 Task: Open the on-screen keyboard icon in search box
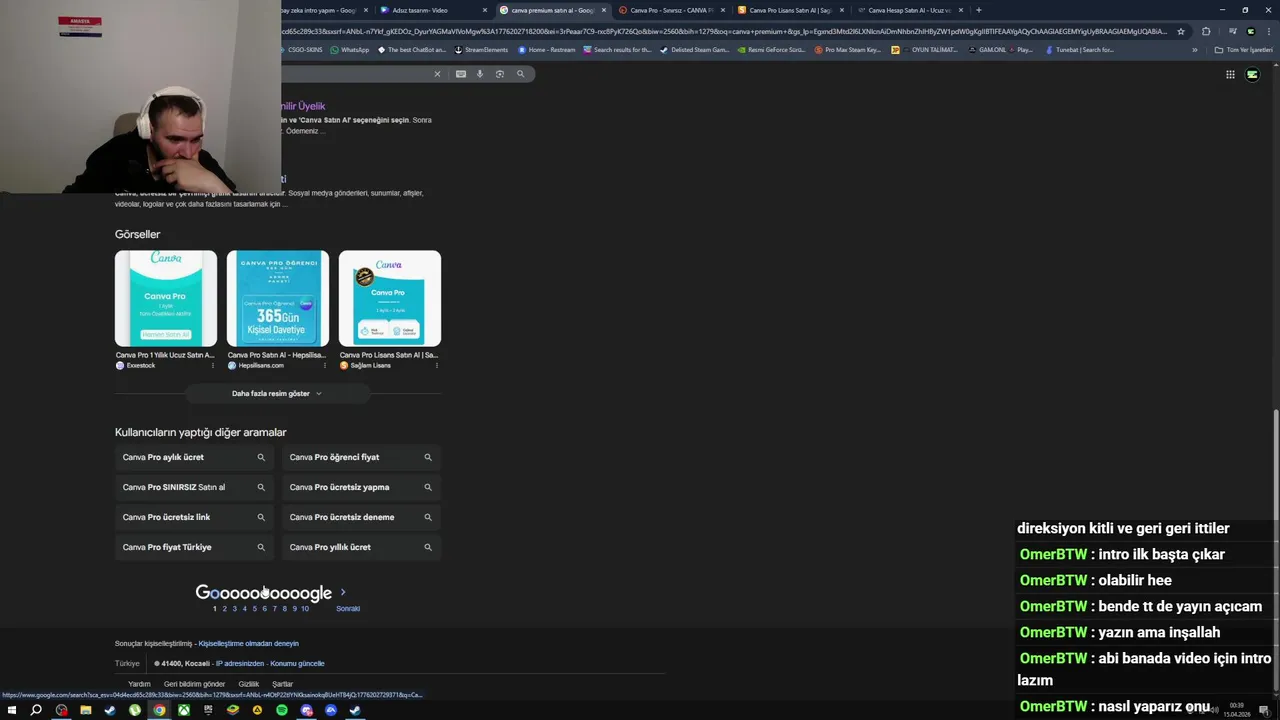[x=461, y=74]
